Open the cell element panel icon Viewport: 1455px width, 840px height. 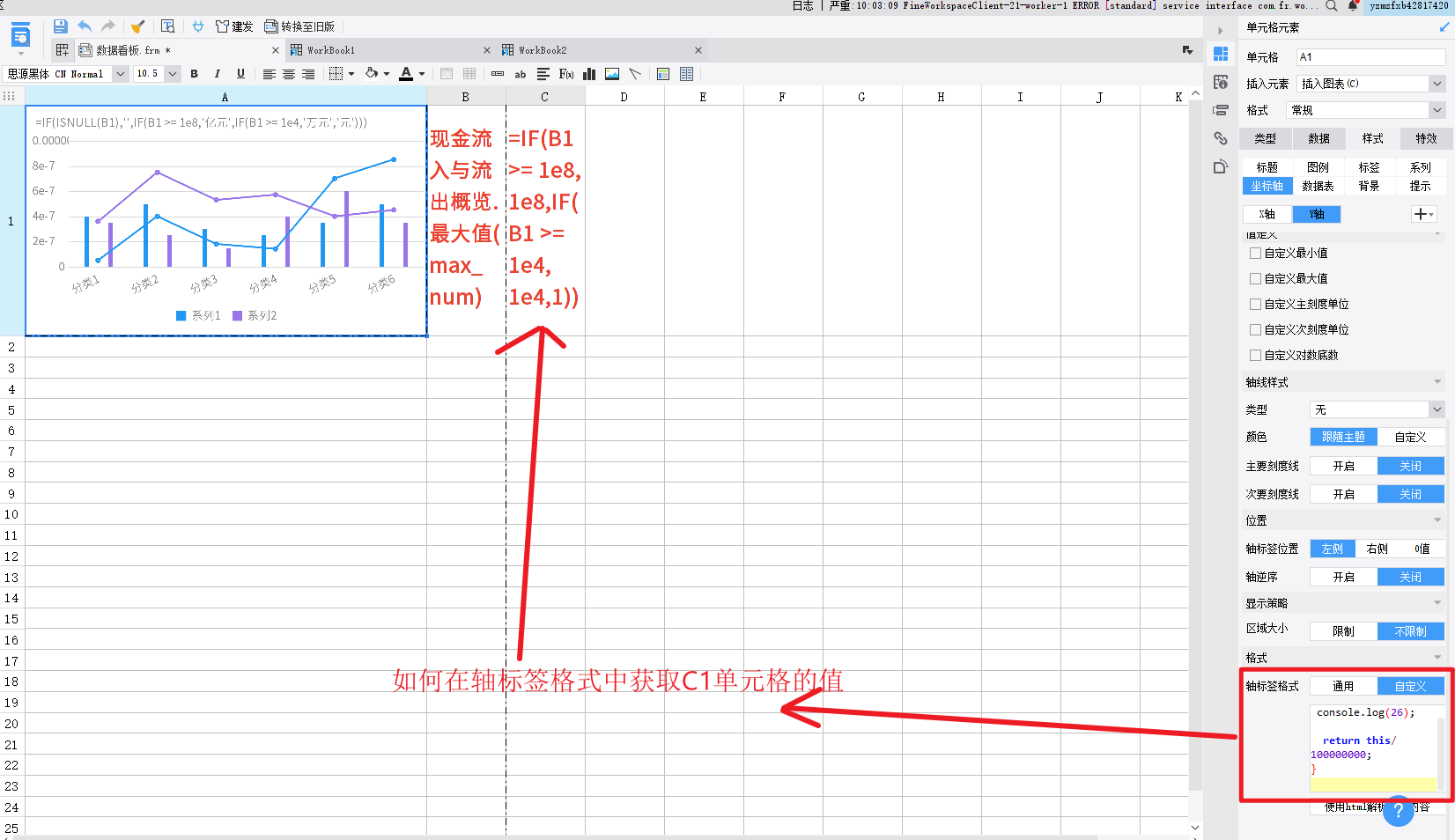coord(1221,54)
